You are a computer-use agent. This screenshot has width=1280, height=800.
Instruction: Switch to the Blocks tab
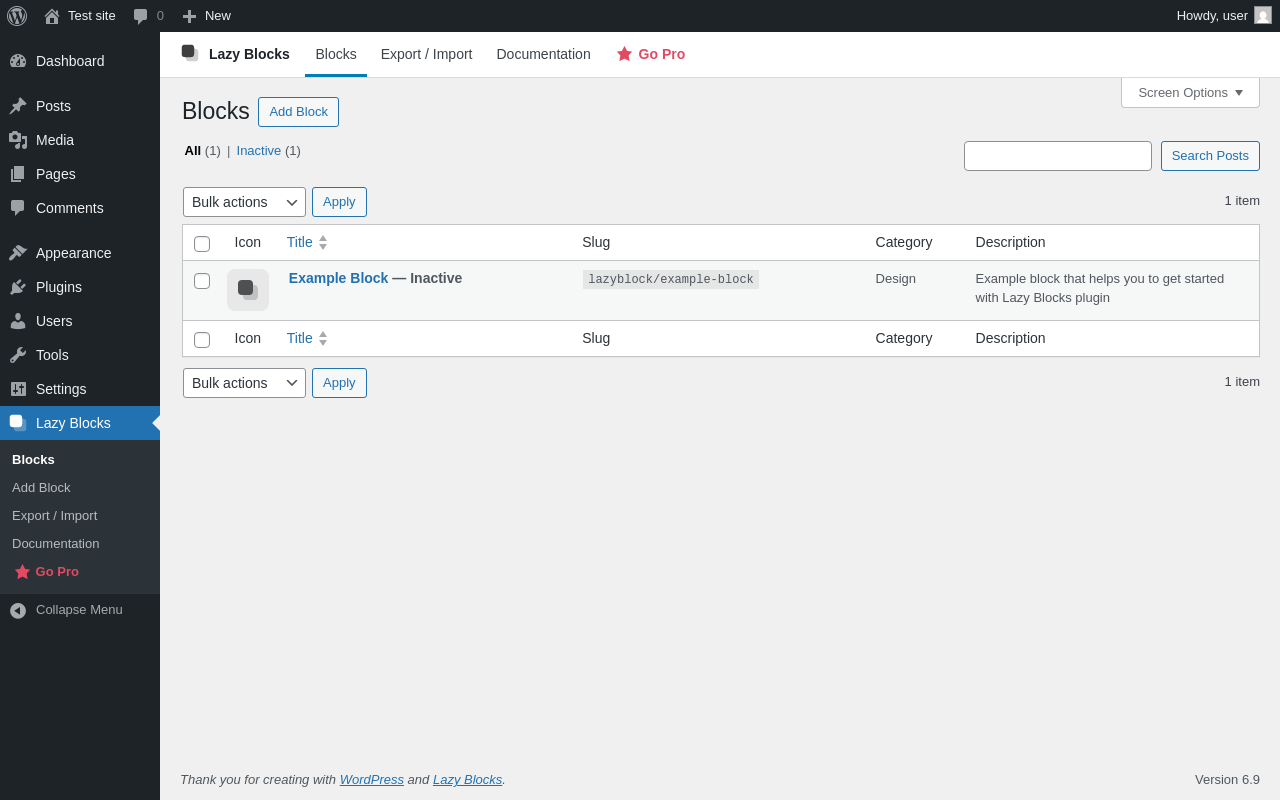336,54
